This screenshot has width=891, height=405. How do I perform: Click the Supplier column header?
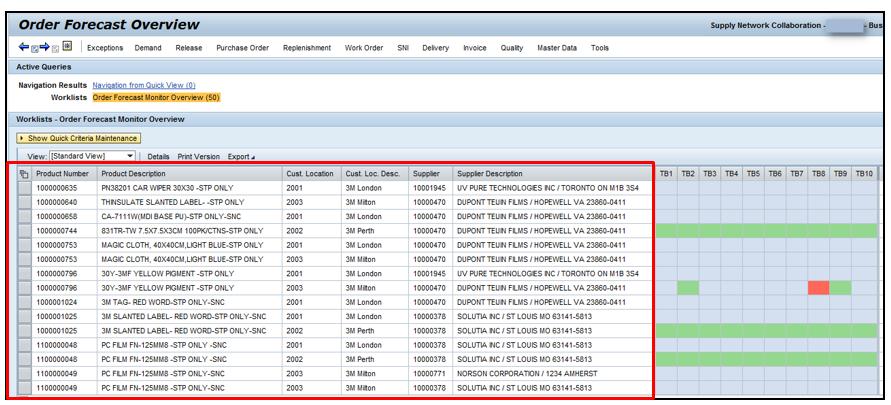click(x=430, y=174)
